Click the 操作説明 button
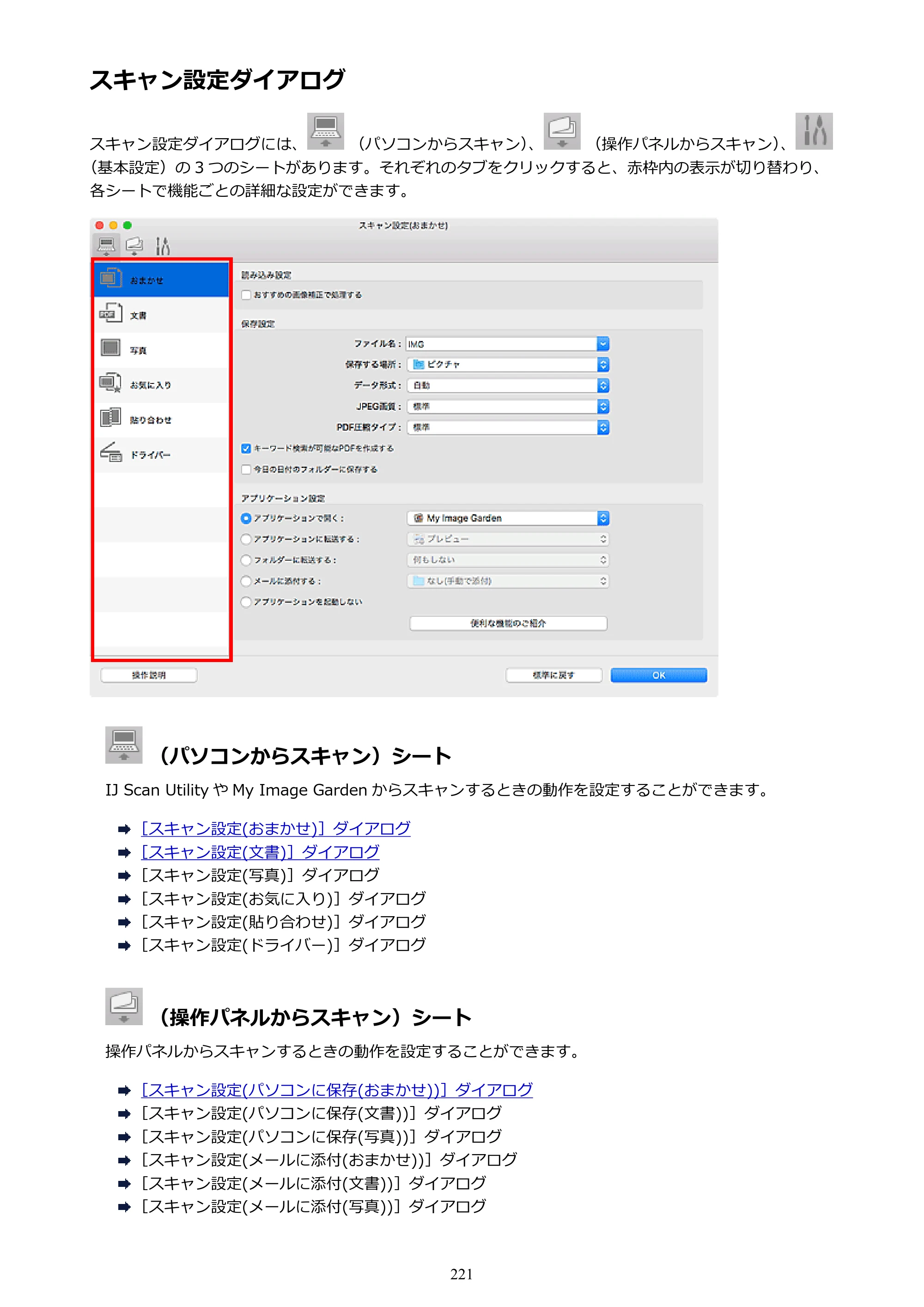Screen dimensions: 924x1307 click(149, 675)
